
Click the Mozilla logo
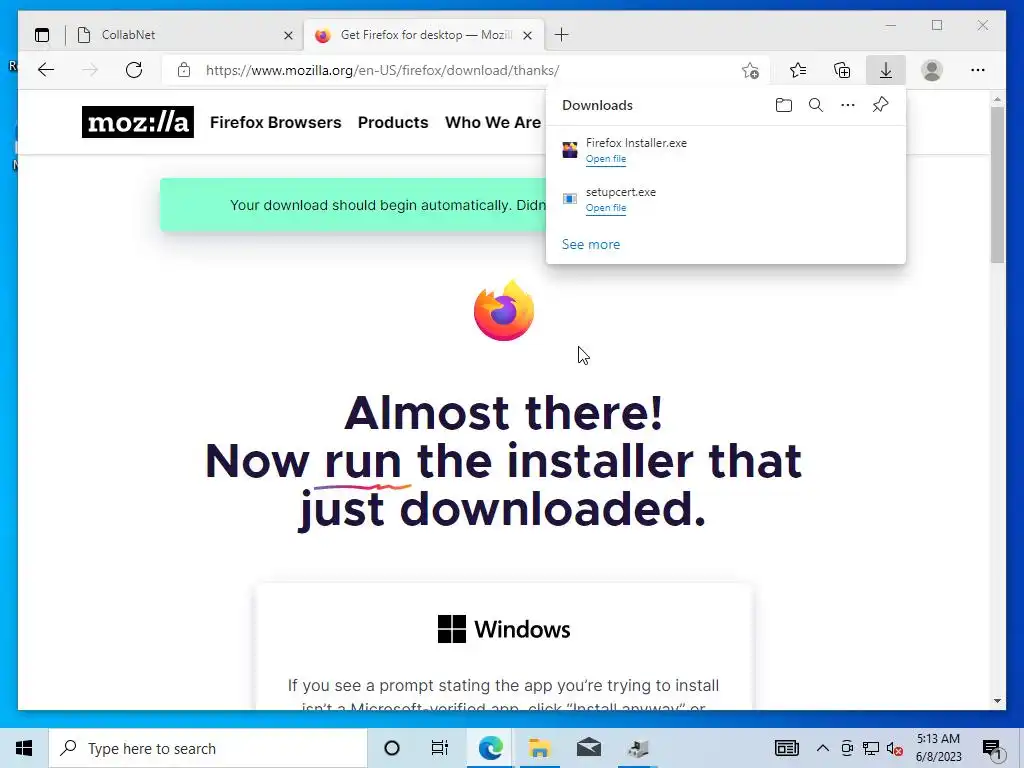[x=138, y=122]
